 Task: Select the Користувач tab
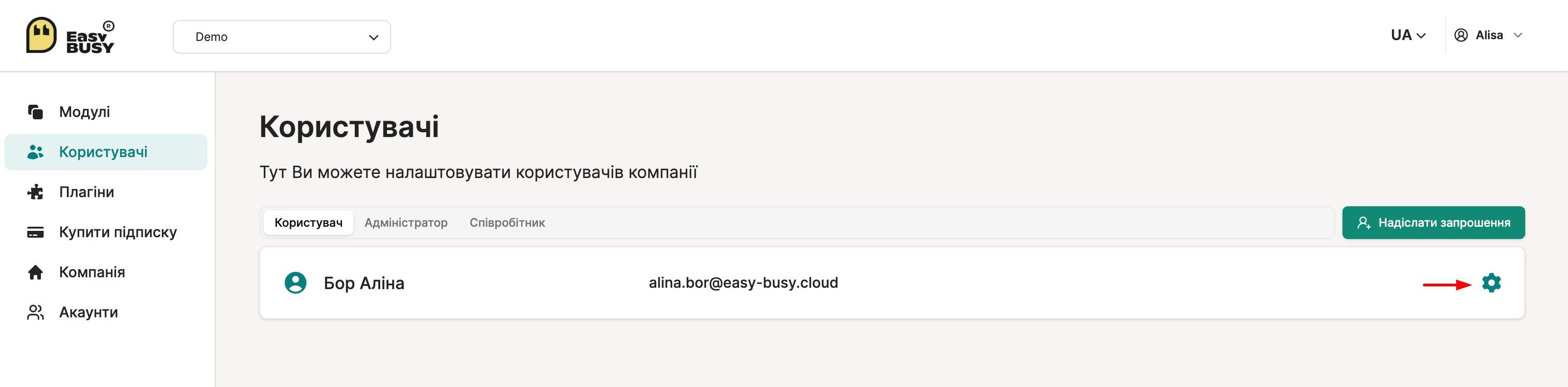click(x=308, y=223)
